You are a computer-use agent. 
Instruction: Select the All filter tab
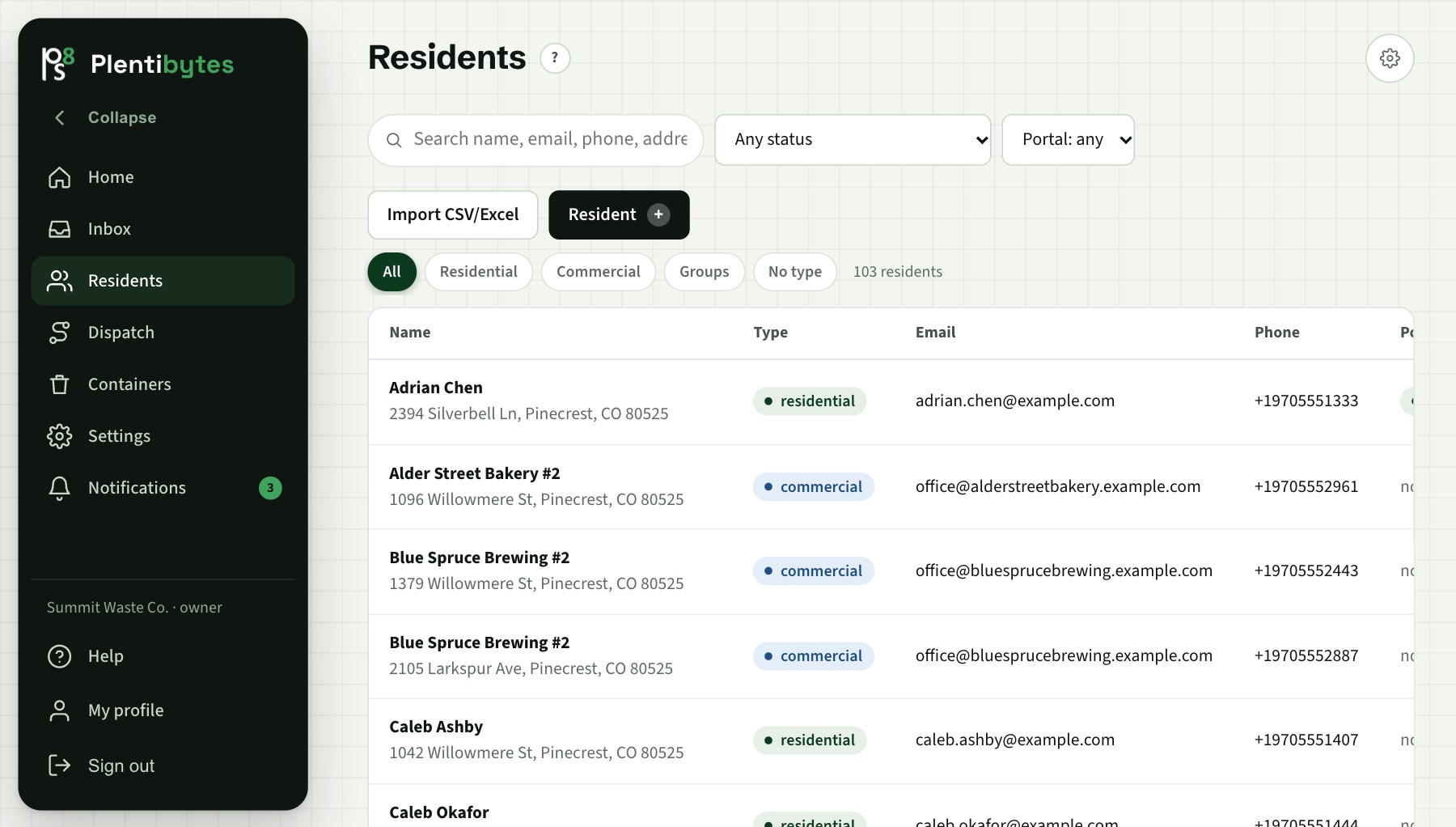pyautogui.click(x=392, y=272)
